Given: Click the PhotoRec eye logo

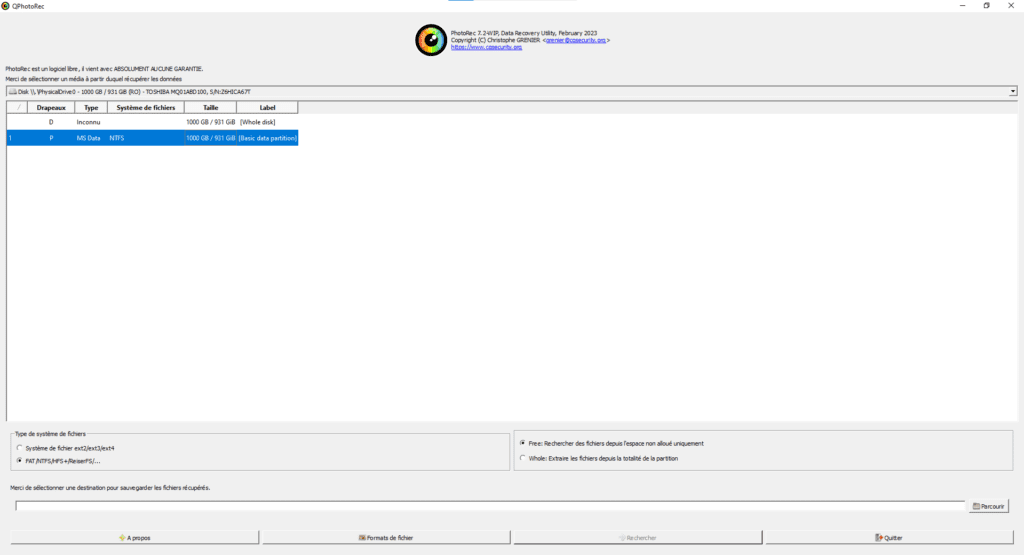Looking at the screenshot, I should click(x=431, y=40).
